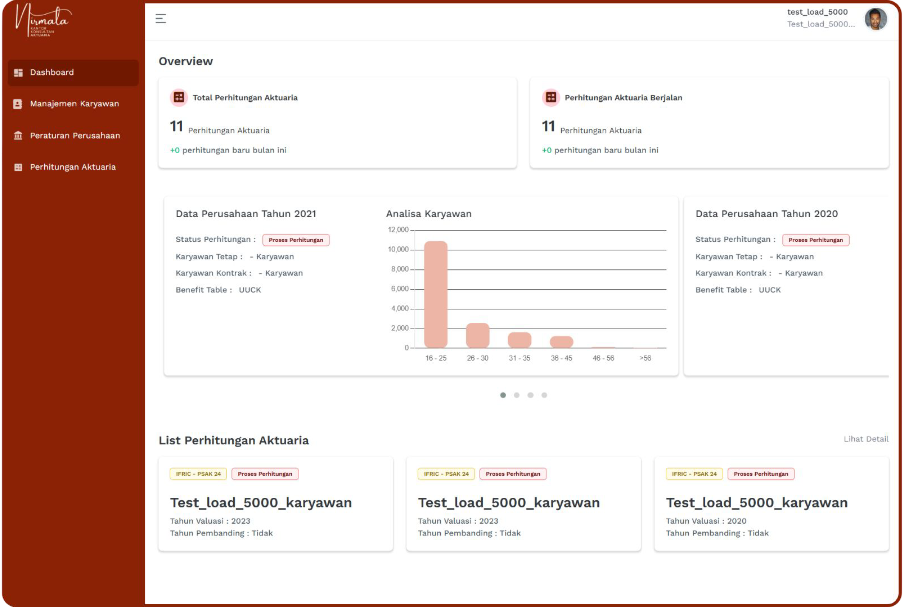Screen dimensions: 903x607
Task: Click the Lihat Detail link
Action: tap(865, 439)
